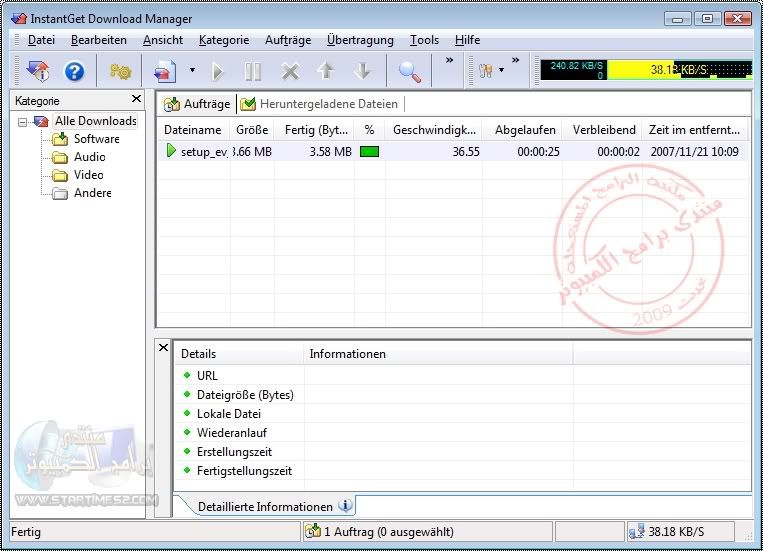This screenshot has width=763, height=551.
Task: Click the Details column header
Action: coord(239,354)
